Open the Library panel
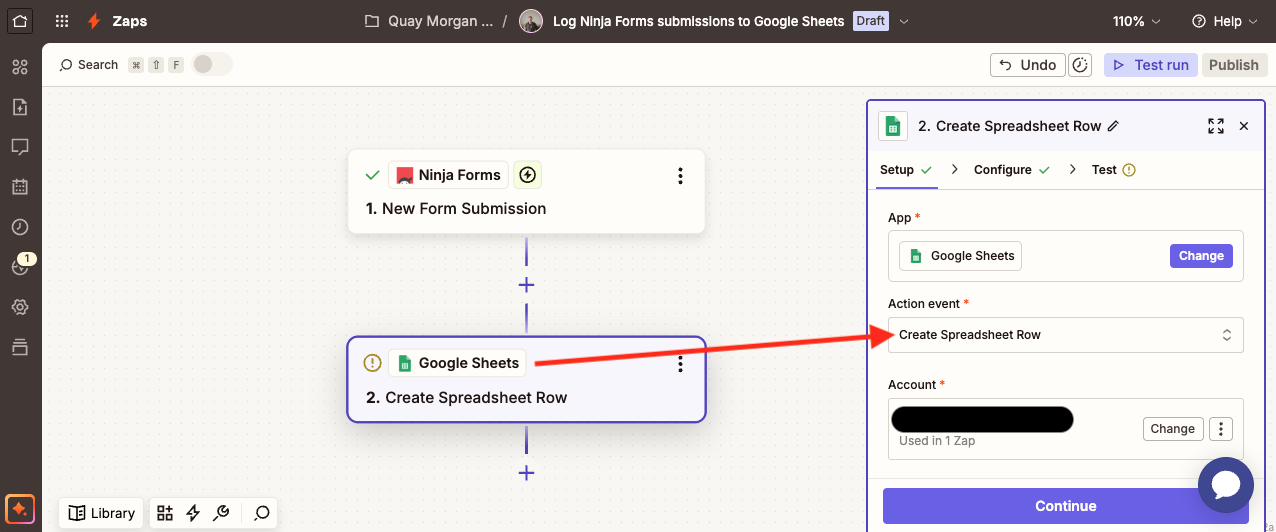This screenshot has height=532, width=1276. (x=101, y=513)
